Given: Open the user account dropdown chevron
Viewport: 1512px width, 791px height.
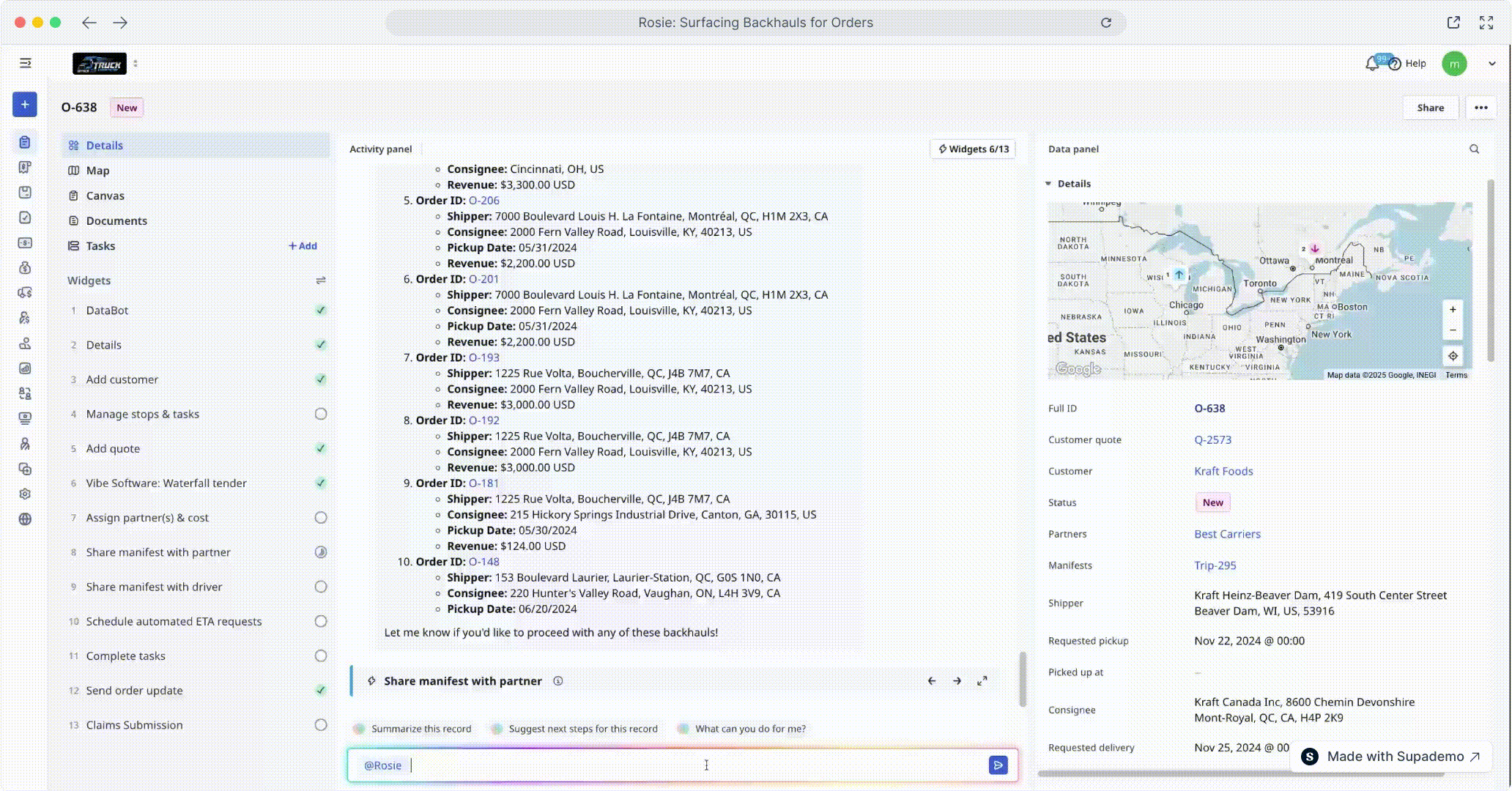Looking at the screenshot, I should coord(1492,64).
